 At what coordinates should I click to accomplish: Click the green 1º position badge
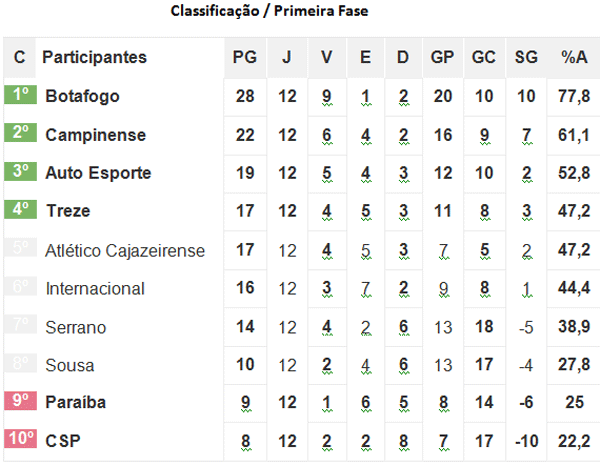[x=20, y=96]
